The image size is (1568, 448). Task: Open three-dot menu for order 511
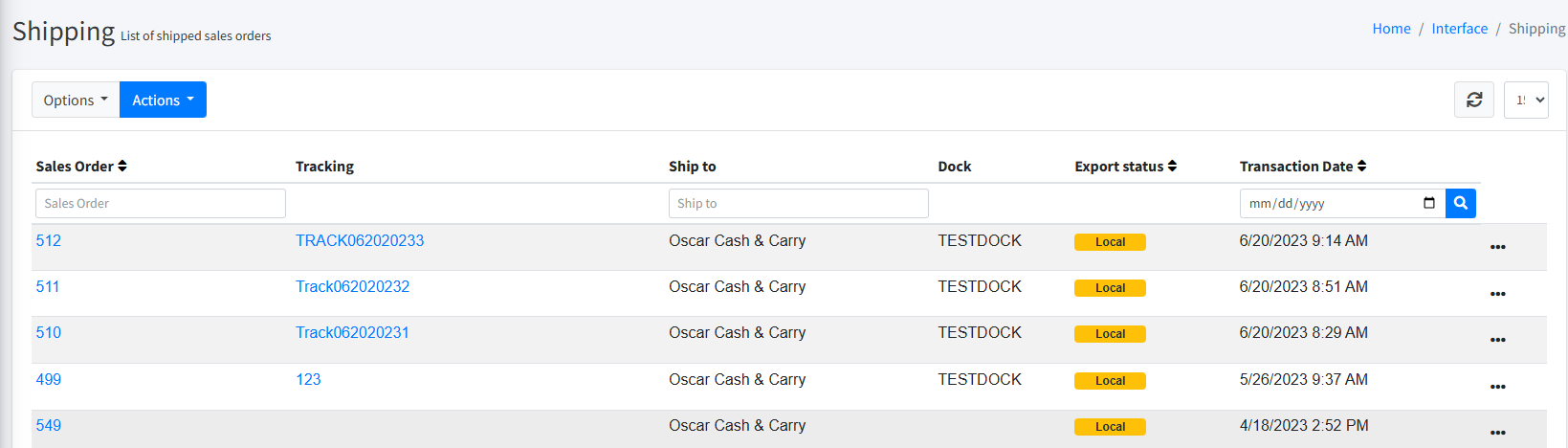1497,294
